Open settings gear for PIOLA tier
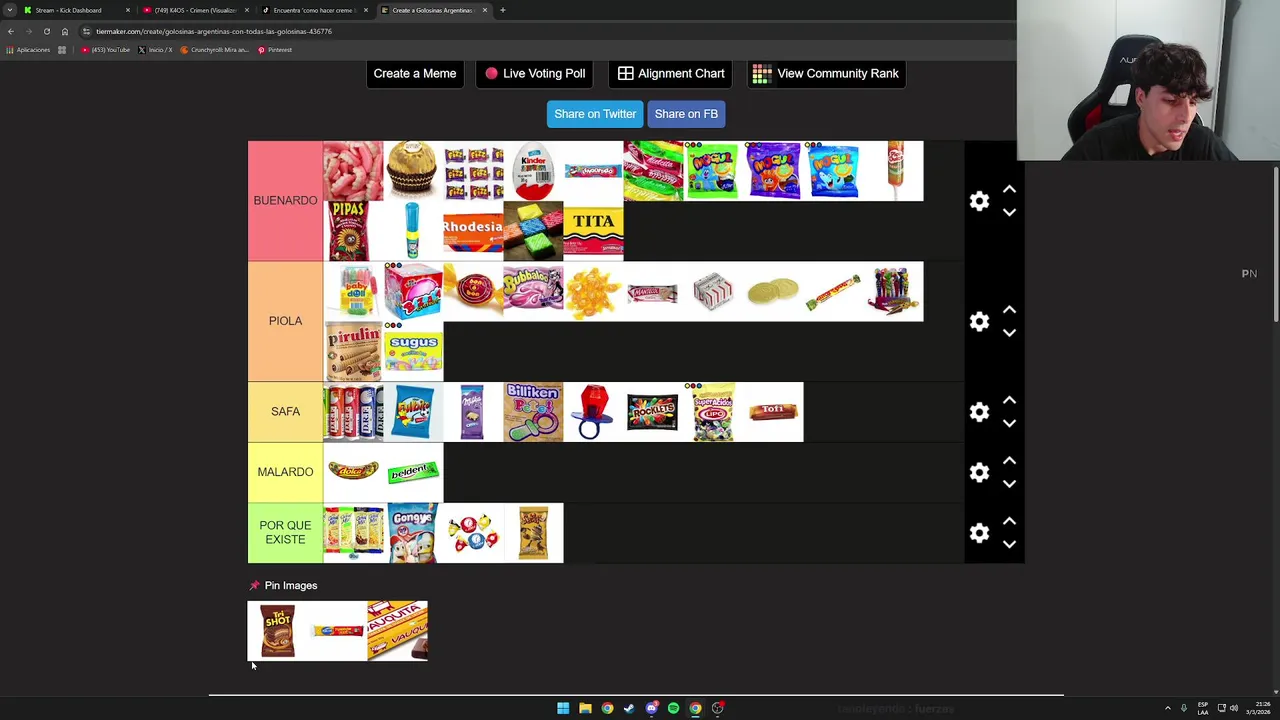 (979, 321)
